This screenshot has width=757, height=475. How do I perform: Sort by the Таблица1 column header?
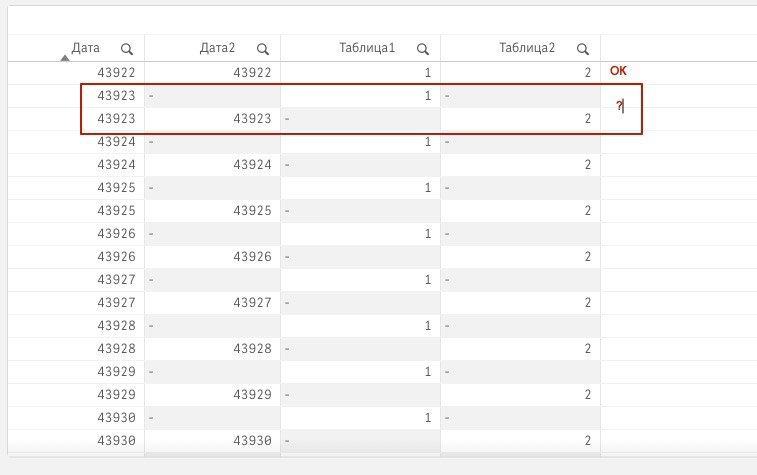[x=367, y=48]
